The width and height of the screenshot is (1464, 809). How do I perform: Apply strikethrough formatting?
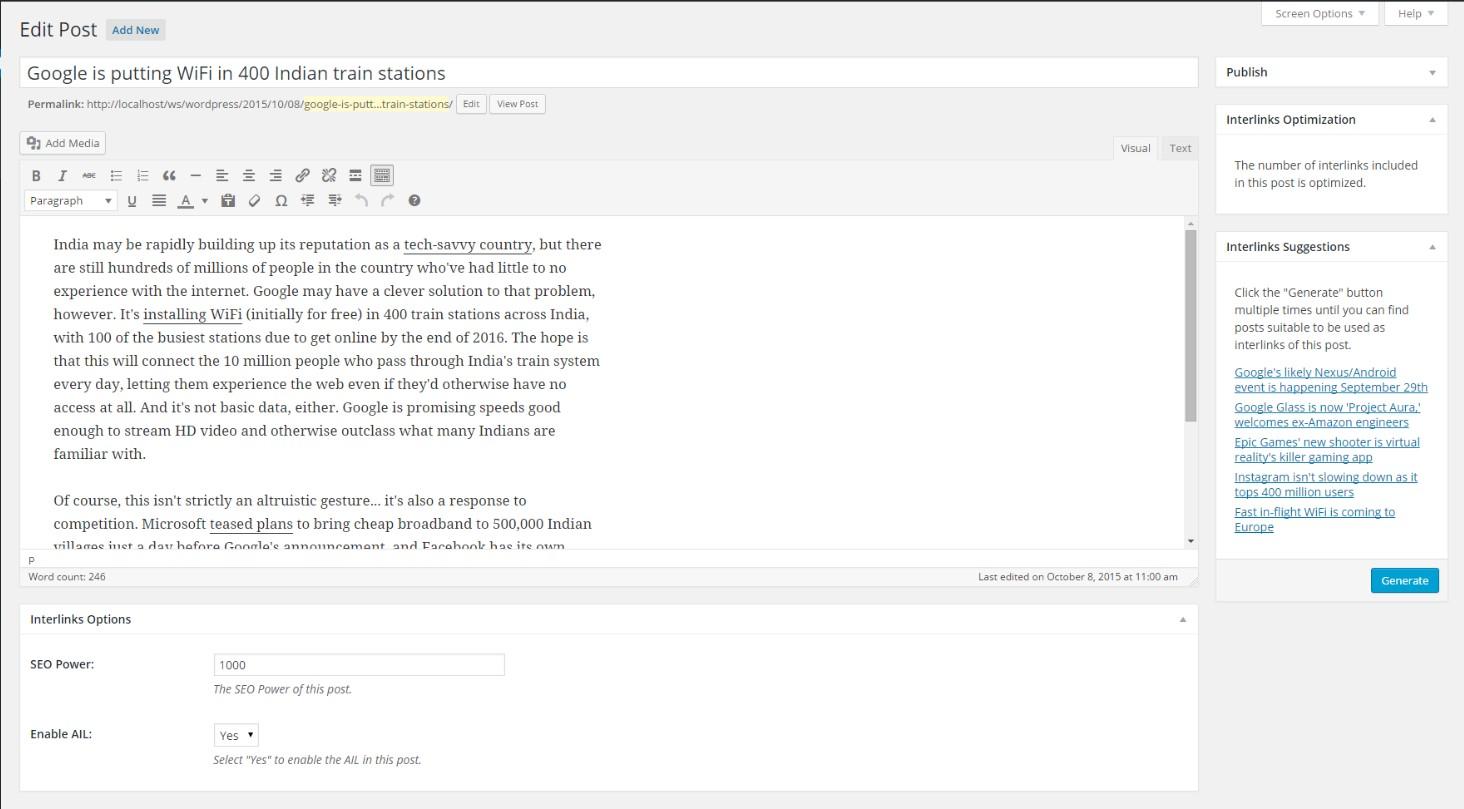tap(89, 176)
